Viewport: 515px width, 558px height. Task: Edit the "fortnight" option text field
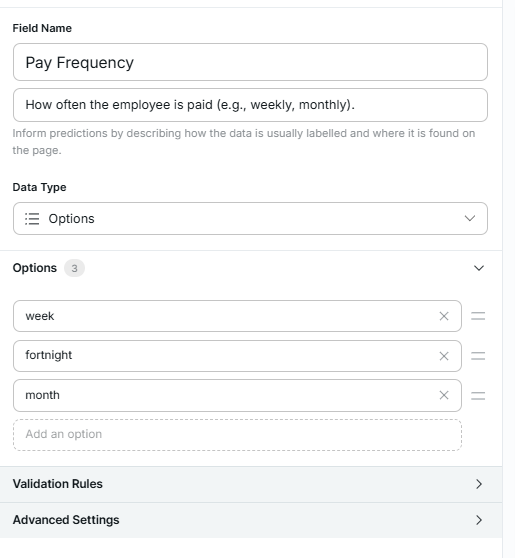237,356
